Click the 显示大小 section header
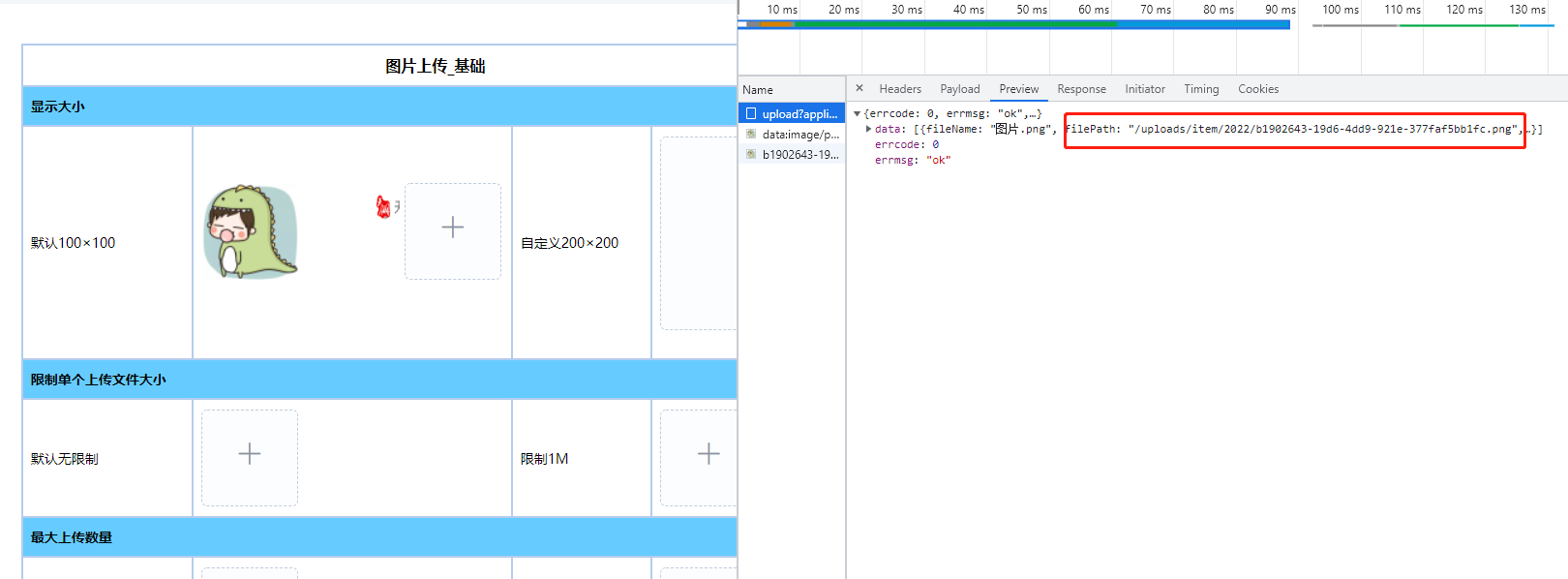 point(379,107)
